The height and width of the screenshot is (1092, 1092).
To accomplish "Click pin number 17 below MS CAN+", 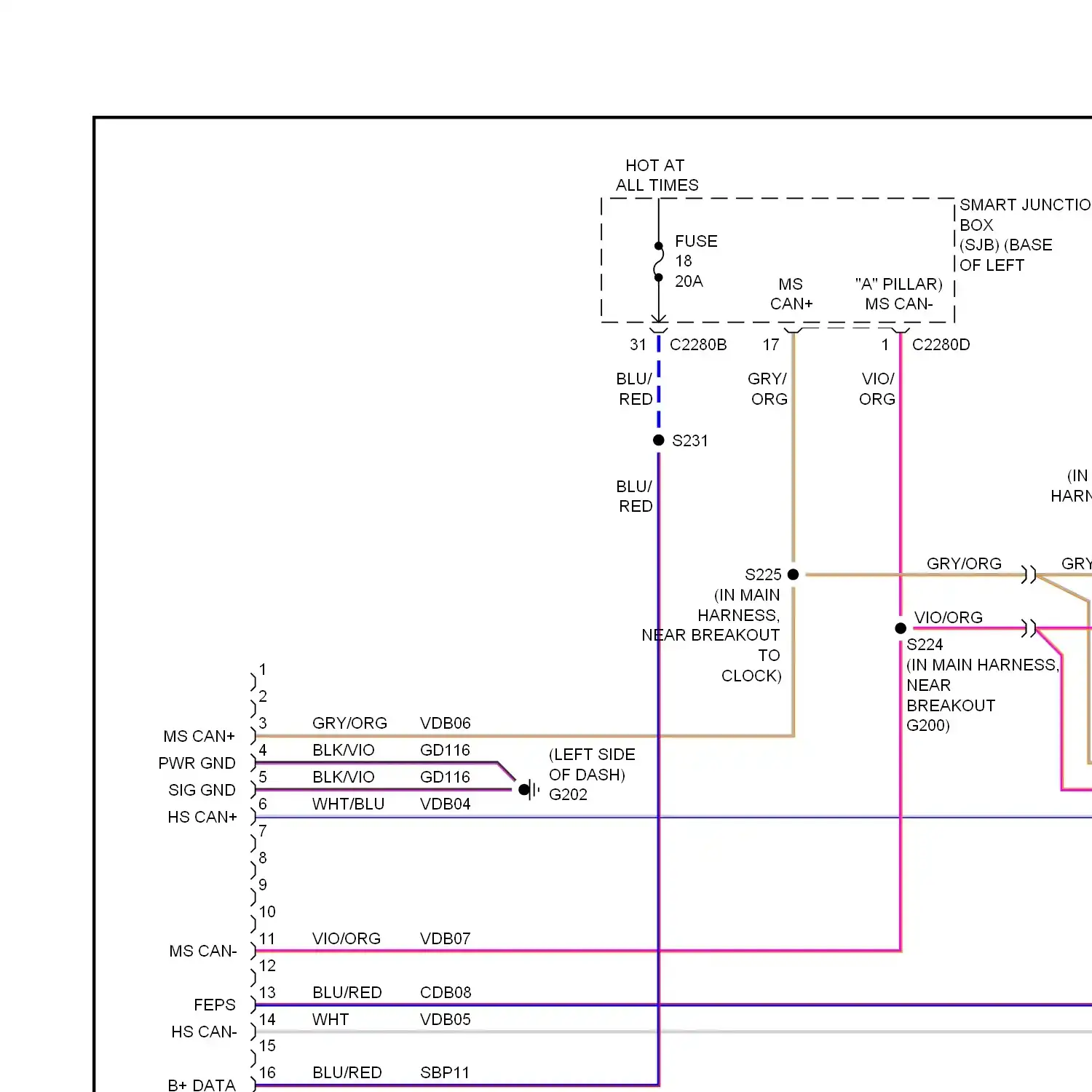I will point(771,344).
